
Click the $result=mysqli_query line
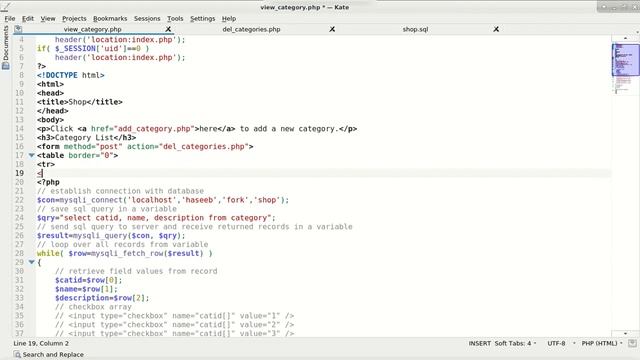tap(111, 236)
